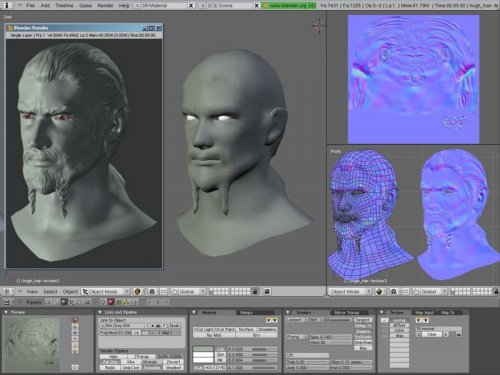Toggle the left viewport layer lock icon

(x=255, y=292)
